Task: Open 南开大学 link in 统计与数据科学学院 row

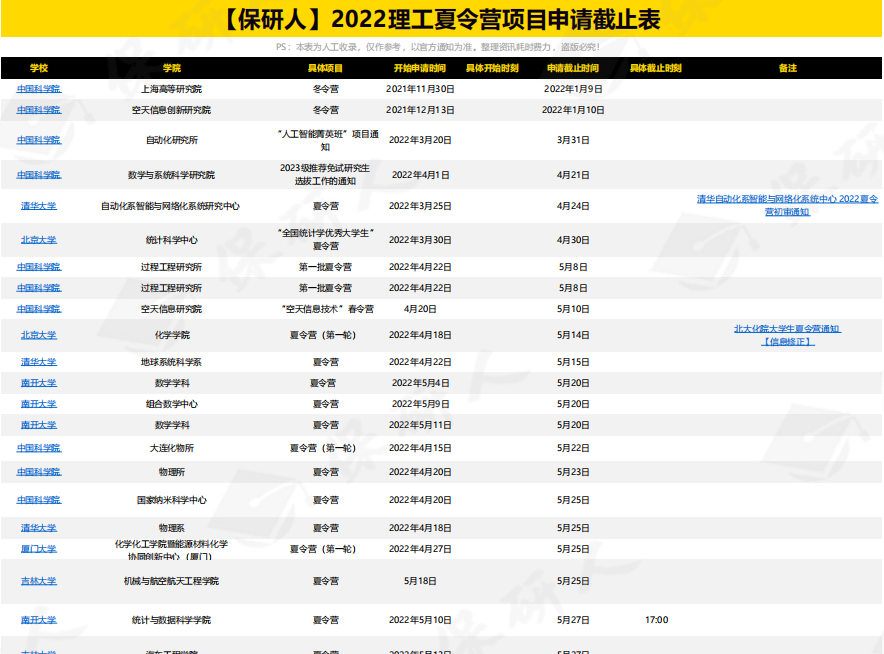Action: (x=39, y=620)
